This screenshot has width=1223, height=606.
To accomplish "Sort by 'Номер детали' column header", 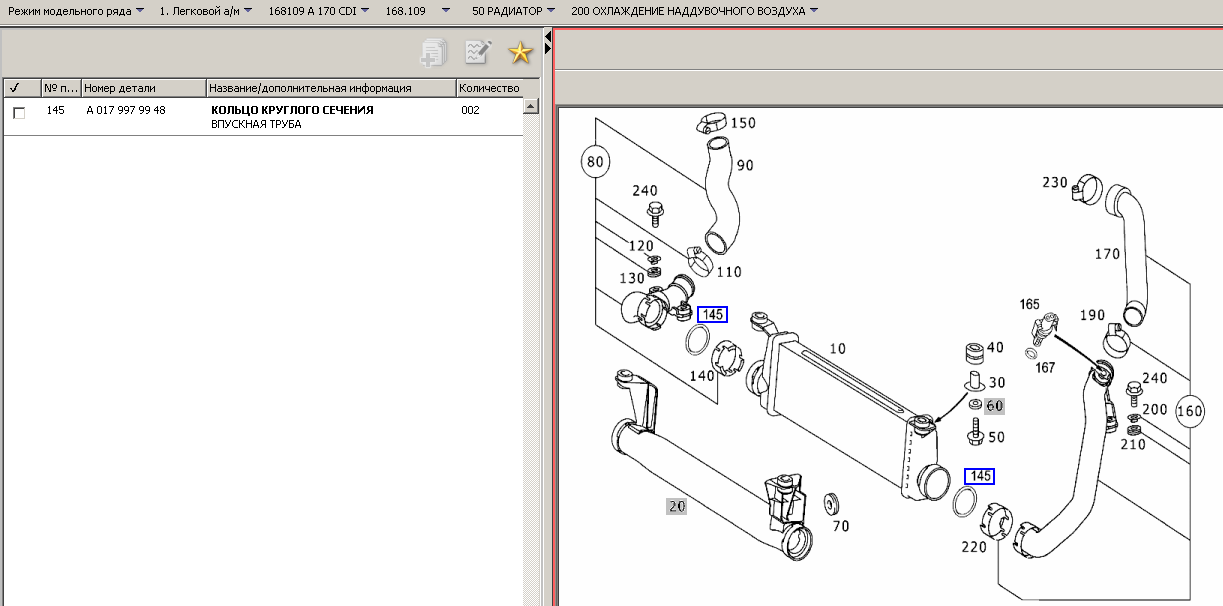I will 143,88.
